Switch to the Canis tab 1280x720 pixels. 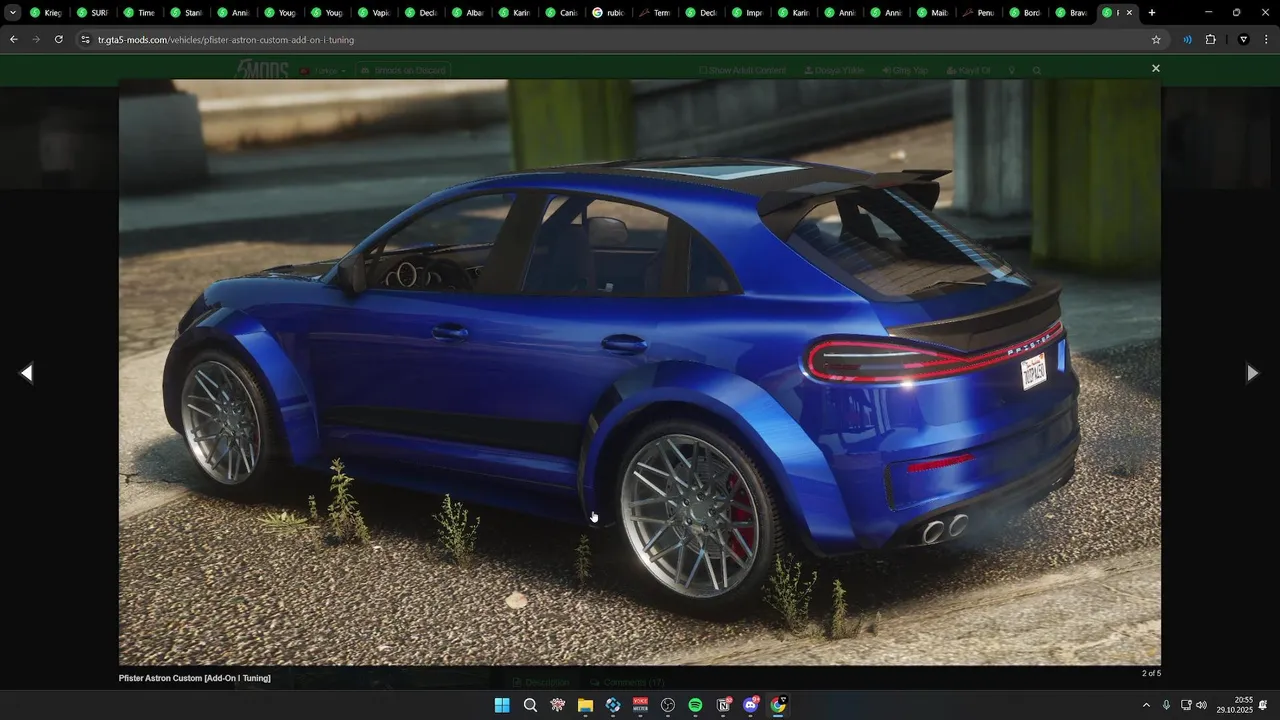click(x=560, y=13)
